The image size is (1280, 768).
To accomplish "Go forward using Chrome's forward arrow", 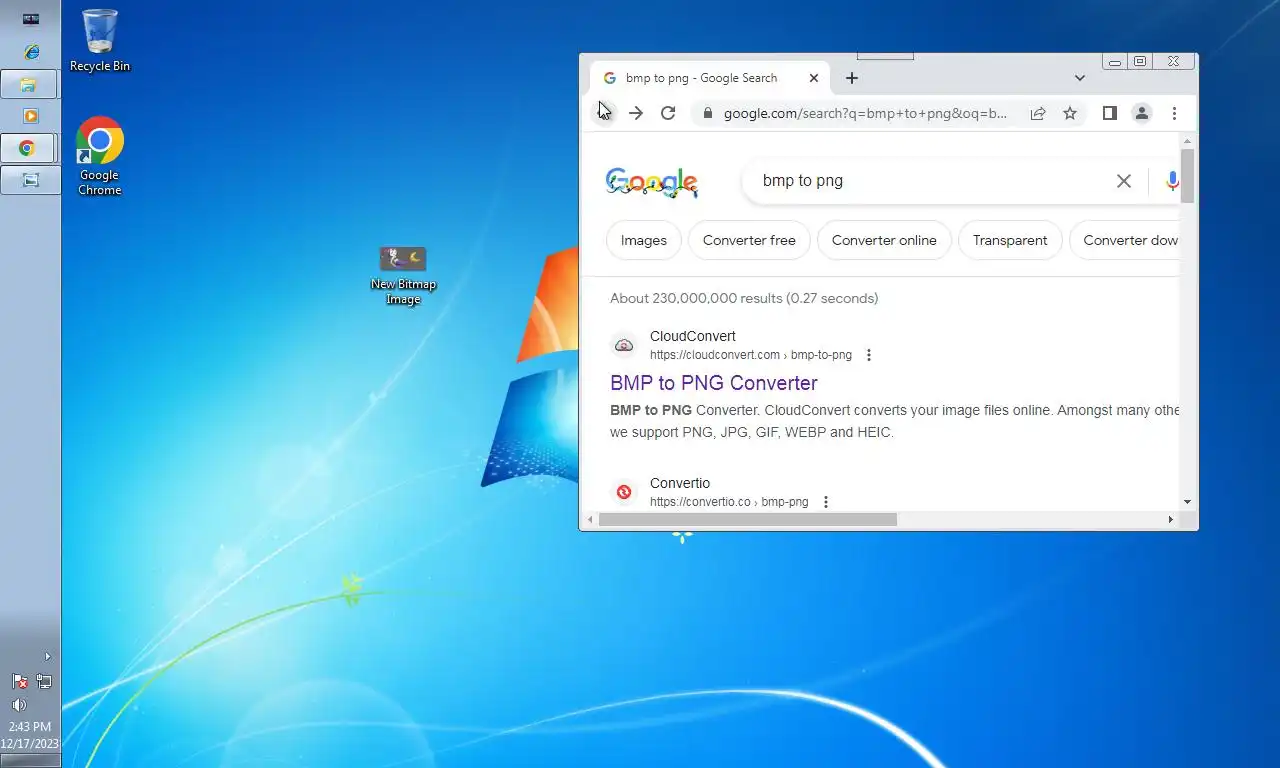I will click(x=636, y=113).
